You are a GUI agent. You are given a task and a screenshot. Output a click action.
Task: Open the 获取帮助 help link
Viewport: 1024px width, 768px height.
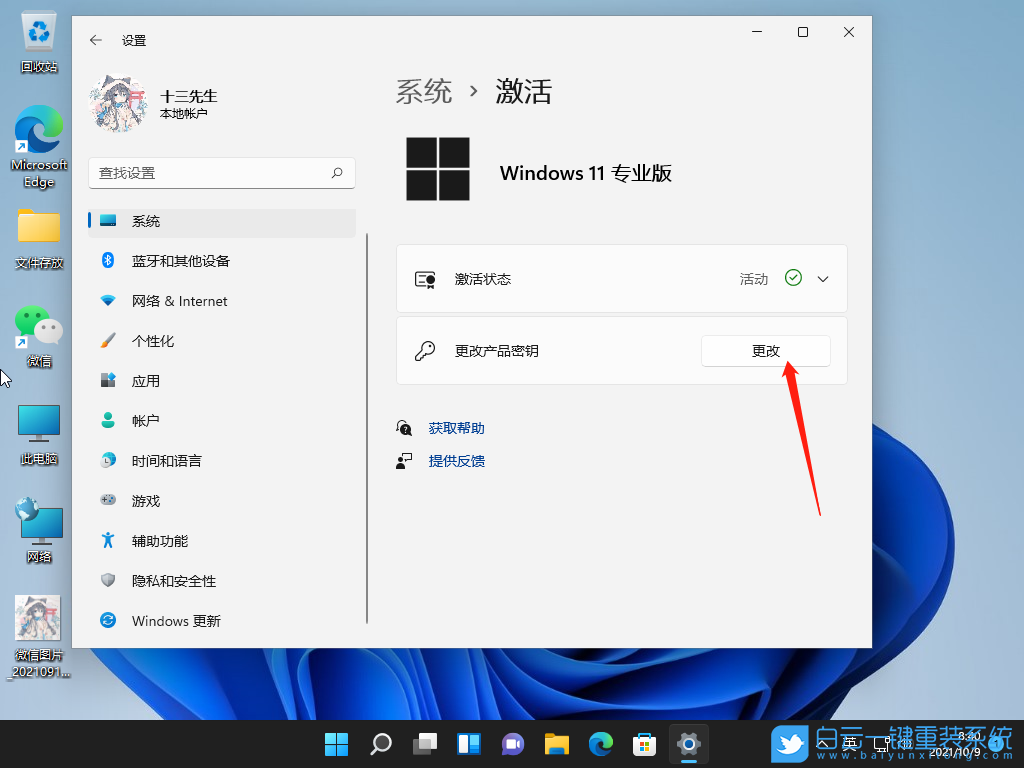tap(456, 427)
